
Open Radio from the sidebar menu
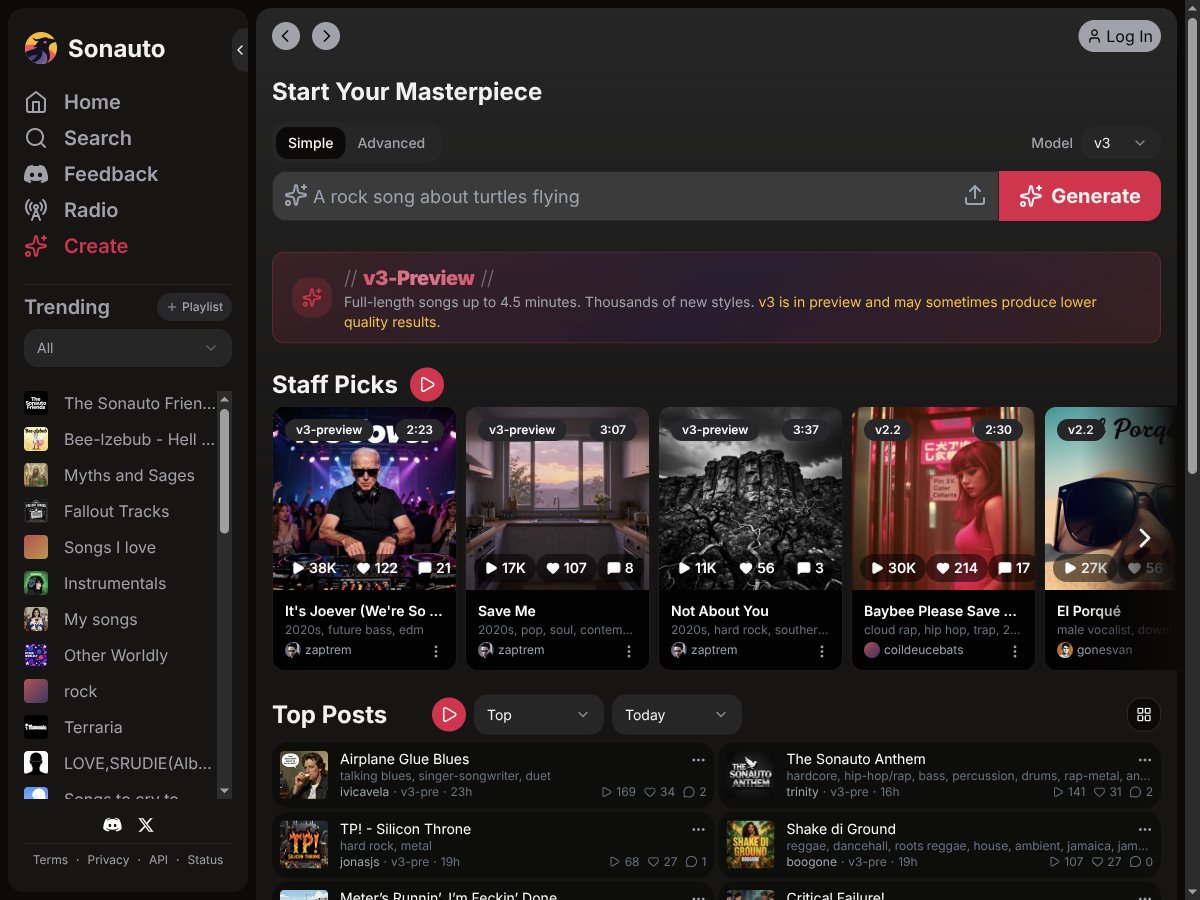[x=91, y=210]
